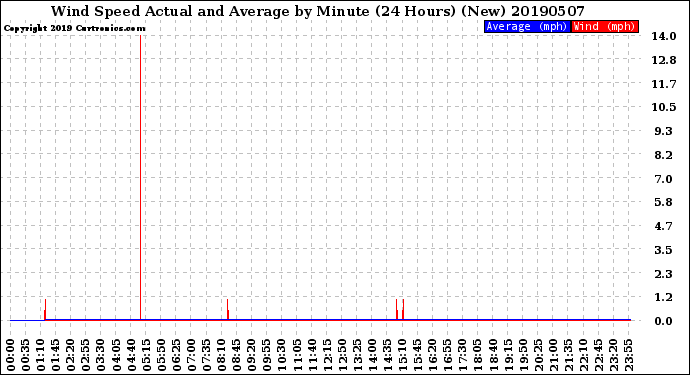Click the small red spike near 01:10
The width and height of the screenshot is (690, 375).
pyautogui.click(x=45, y=309)
